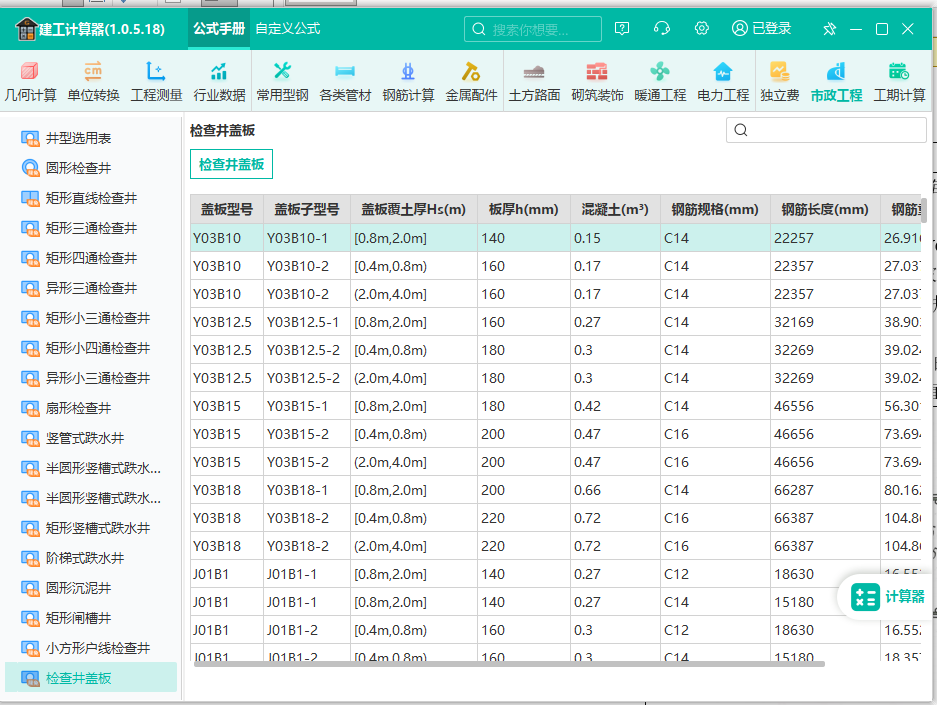Open settings via the gear icon

coord(702,29)
